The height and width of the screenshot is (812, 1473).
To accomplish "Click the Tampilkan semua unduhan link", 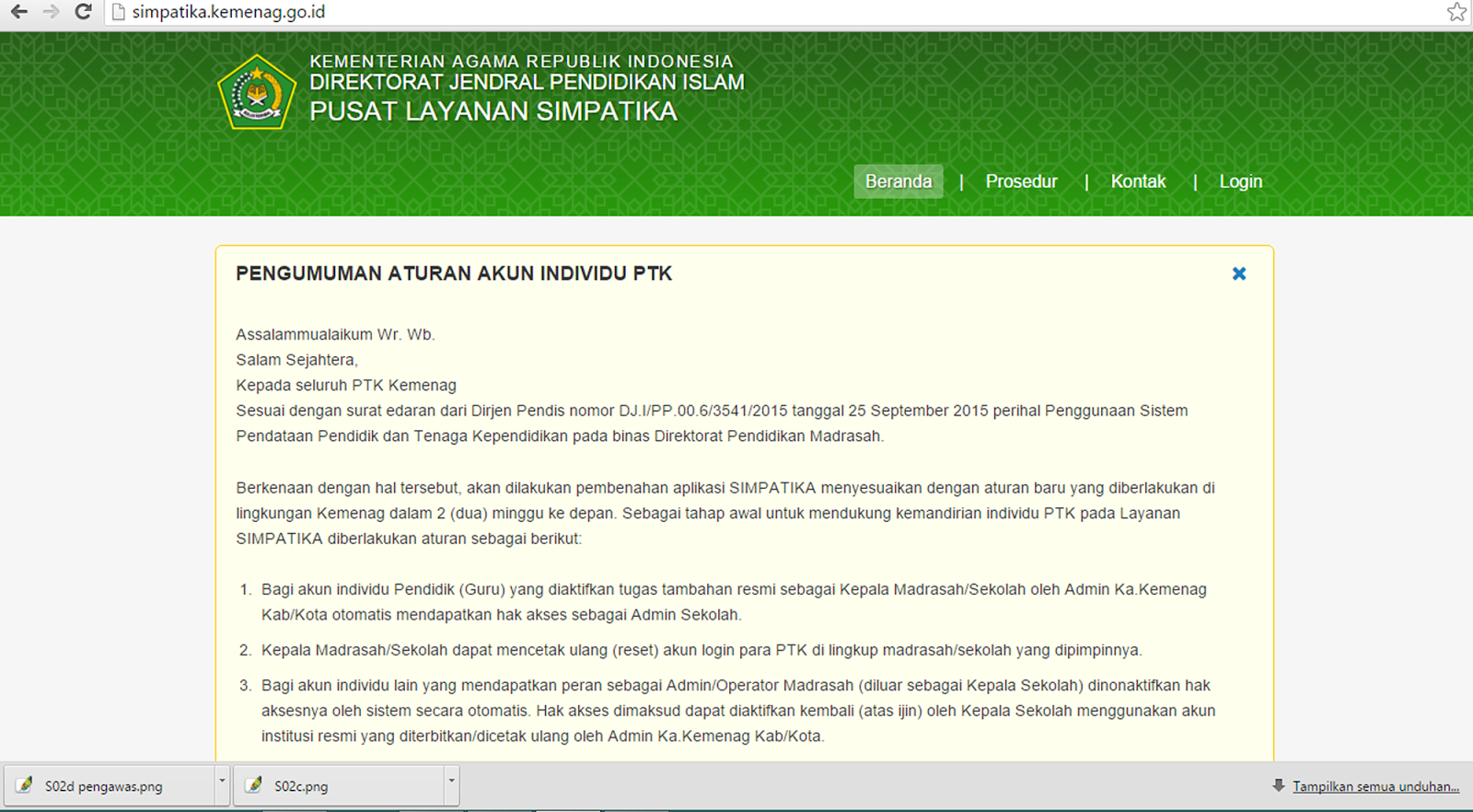I will [1375, 786].
